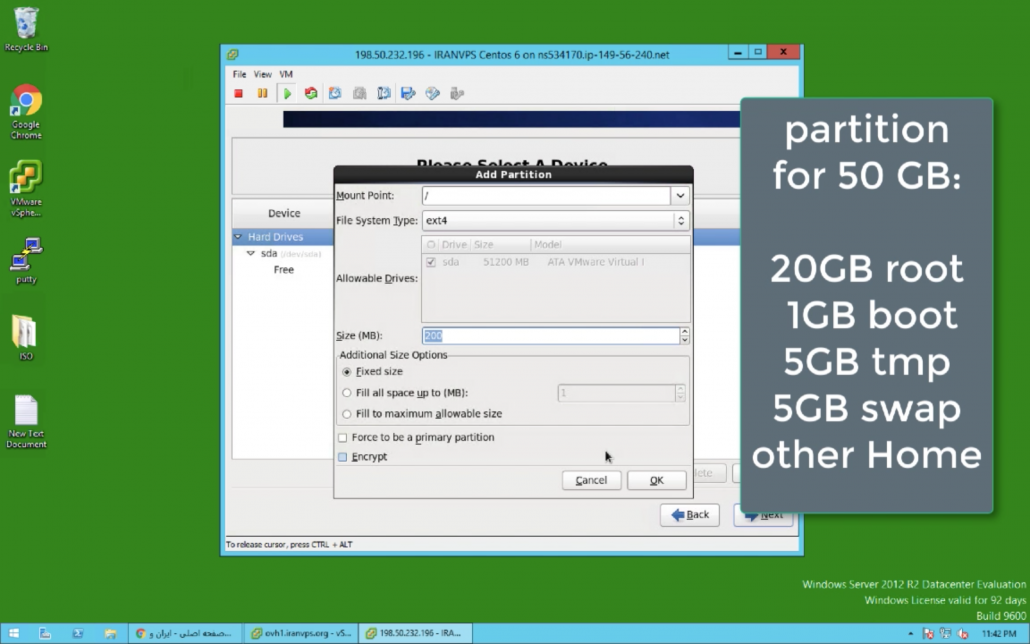Click the red Power Off toolbar button
The height and width of the screenshot is (644, 1030).
(x=239, y=94)
